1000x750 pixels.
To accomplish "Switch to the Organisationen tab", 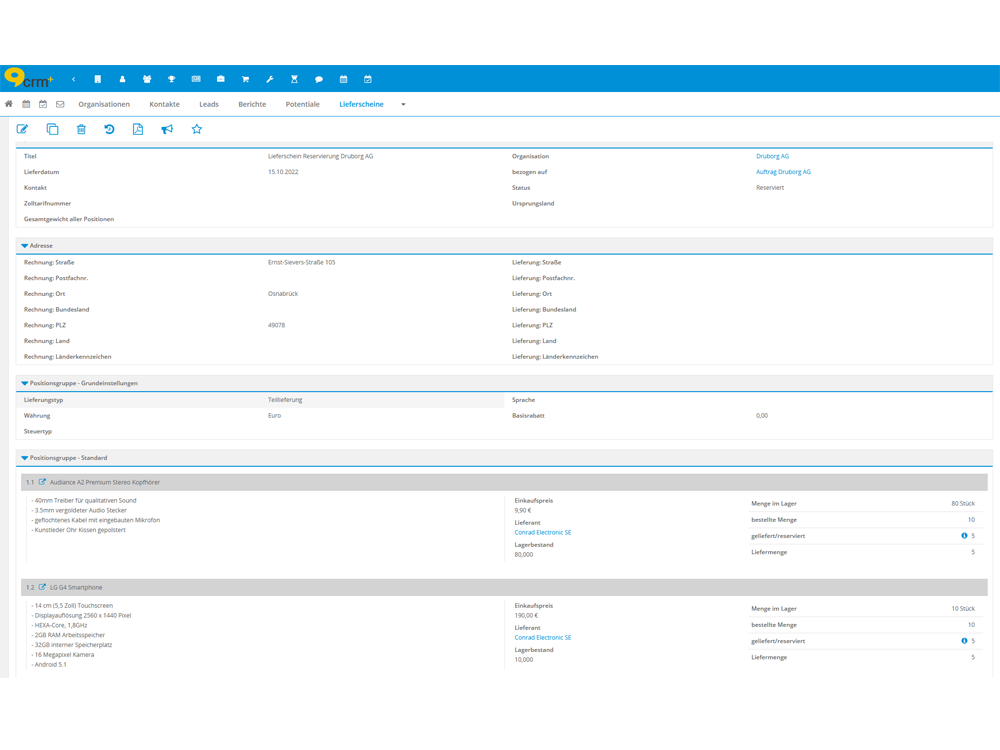I will (x=104, y=104).
